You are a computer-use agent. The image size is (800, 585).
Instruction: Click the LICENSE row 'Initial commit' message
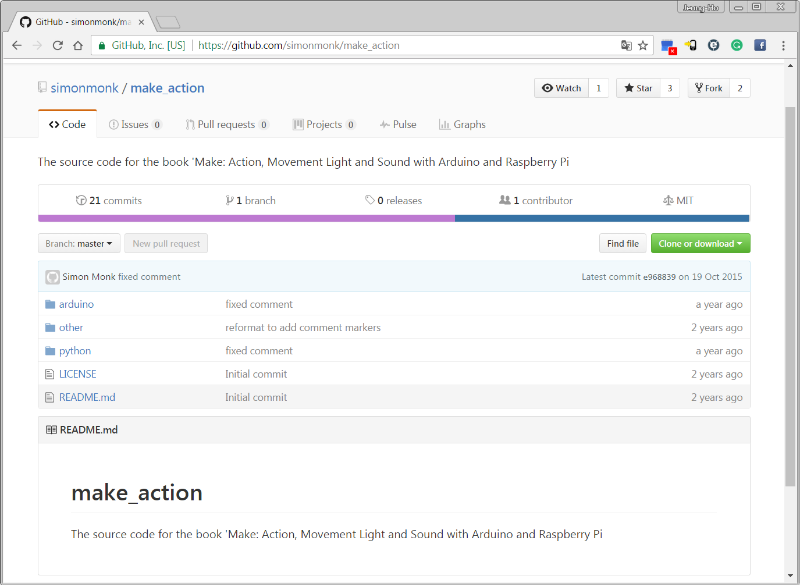point(256,374)
